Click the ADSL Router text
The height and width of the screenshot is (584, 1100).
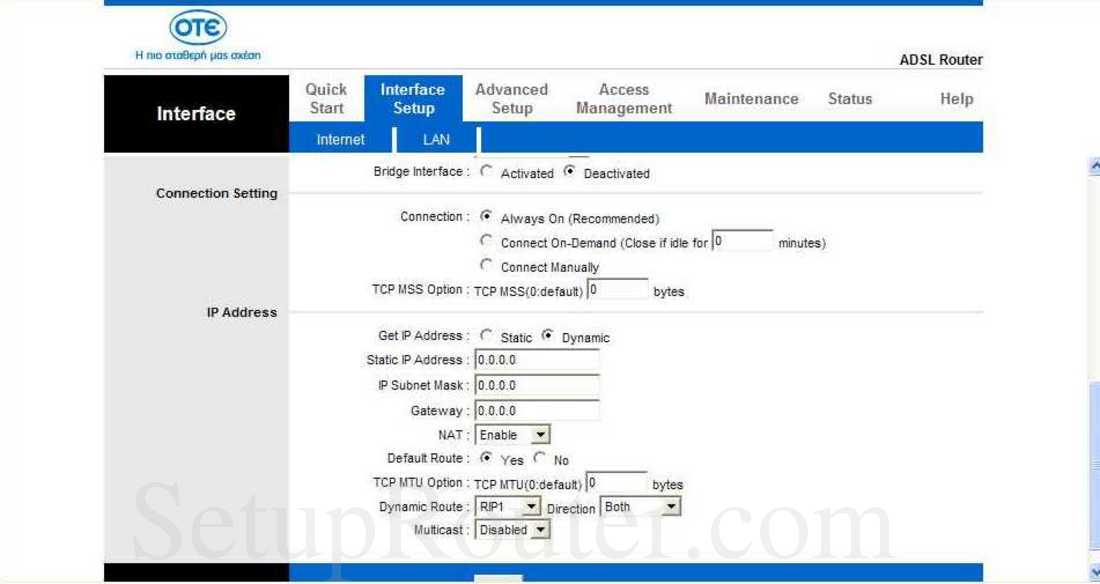[941, 60]
